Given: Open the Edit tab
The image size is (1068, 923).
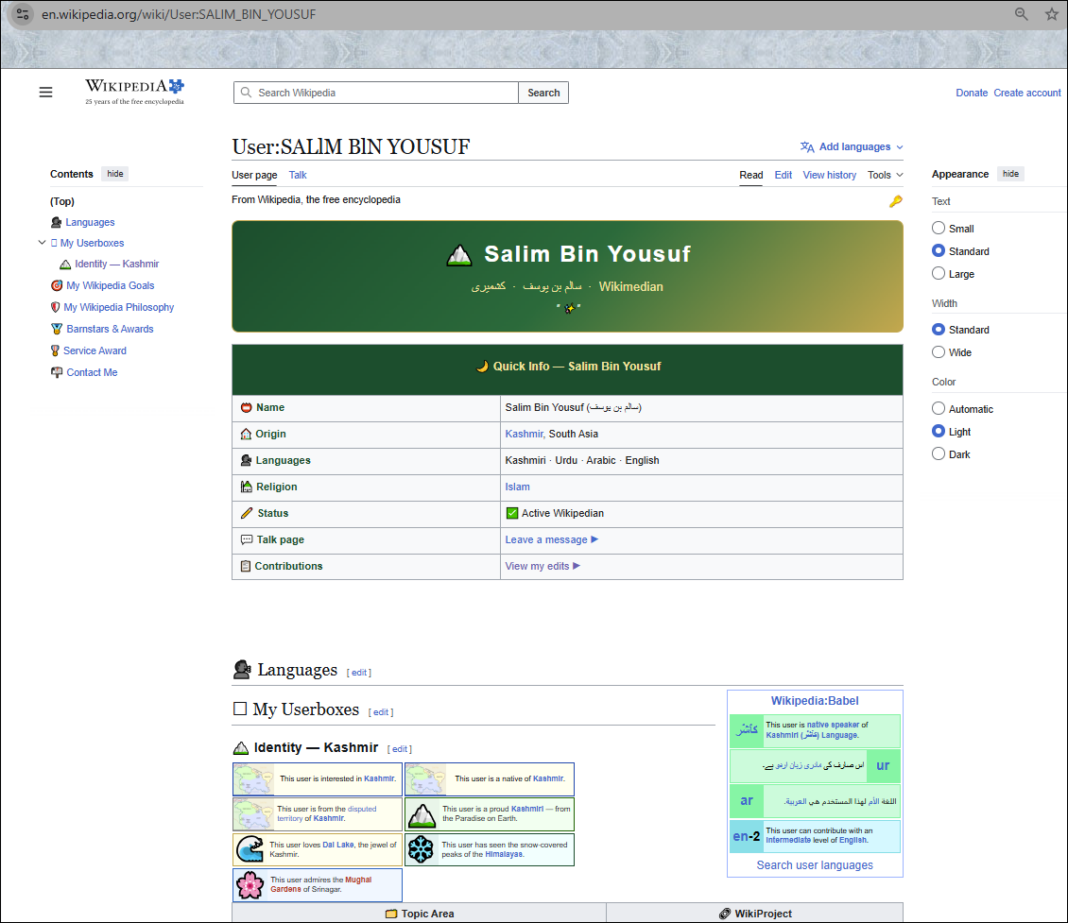Looking at the screenshot, I should tap(783, 175).
